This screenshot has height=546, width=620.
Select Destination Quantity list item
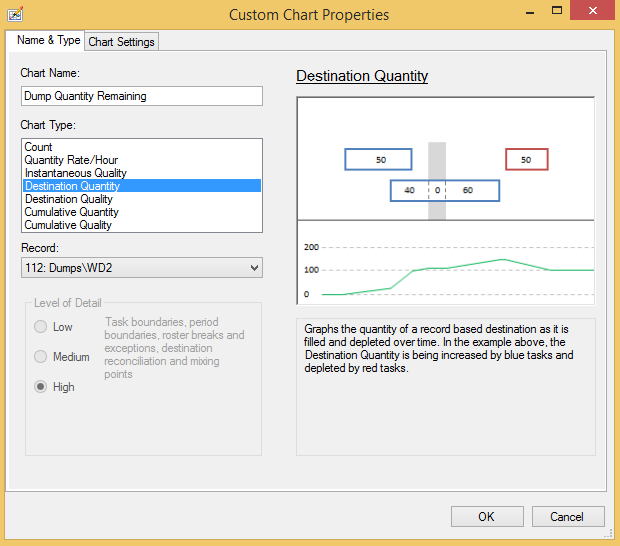tap(142, 186)
